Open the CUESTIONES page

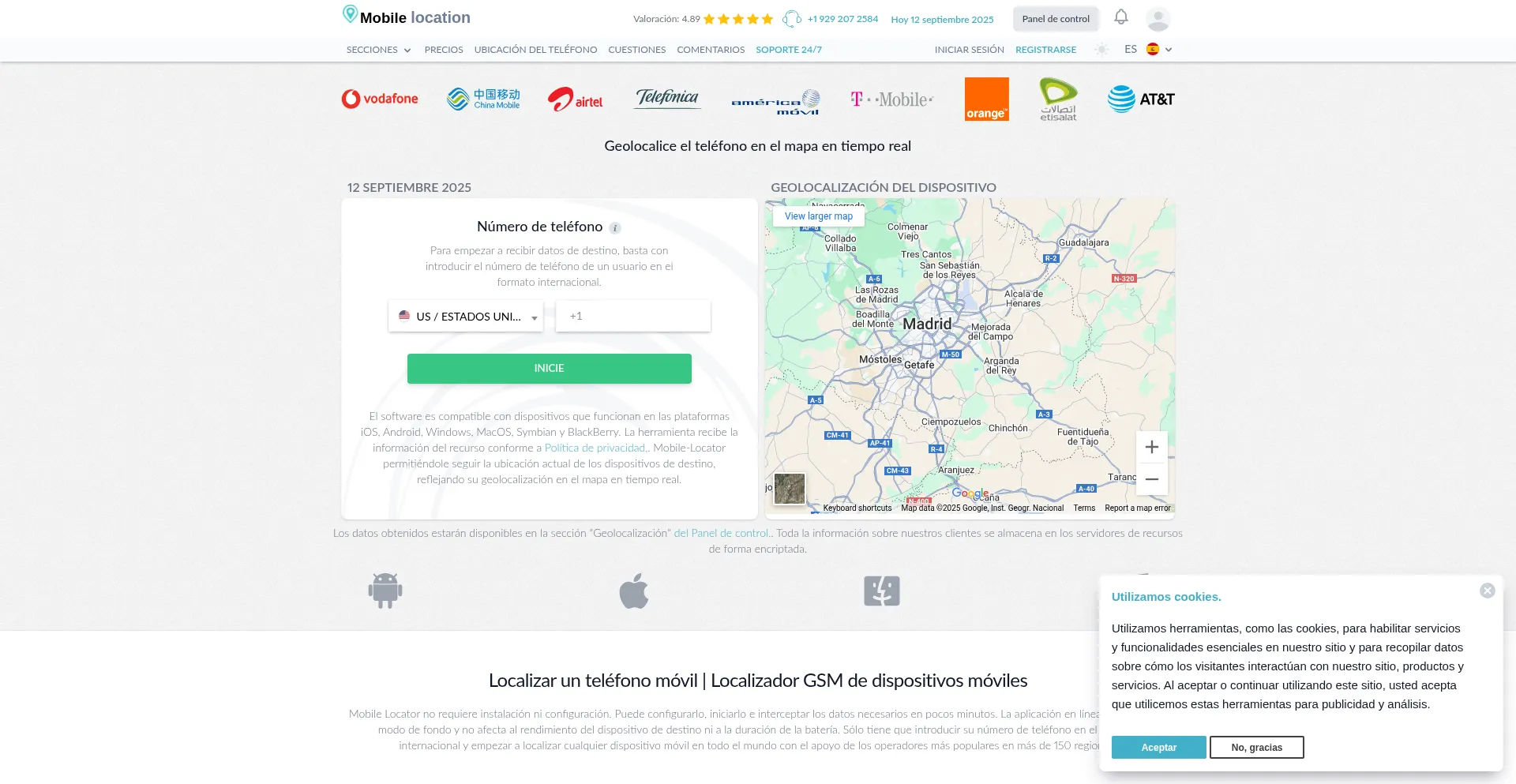click(637, 50)
